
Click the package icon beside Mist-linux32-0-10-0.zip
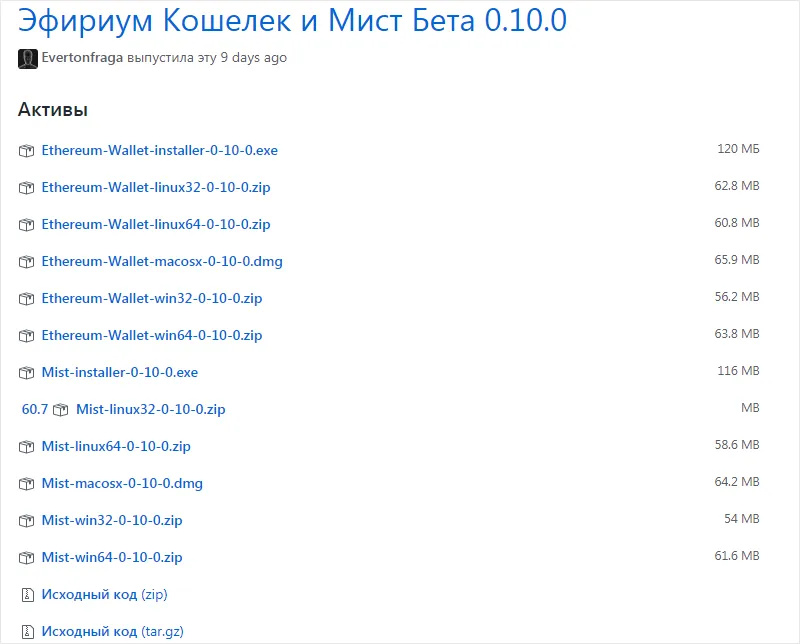click(60, 408)
